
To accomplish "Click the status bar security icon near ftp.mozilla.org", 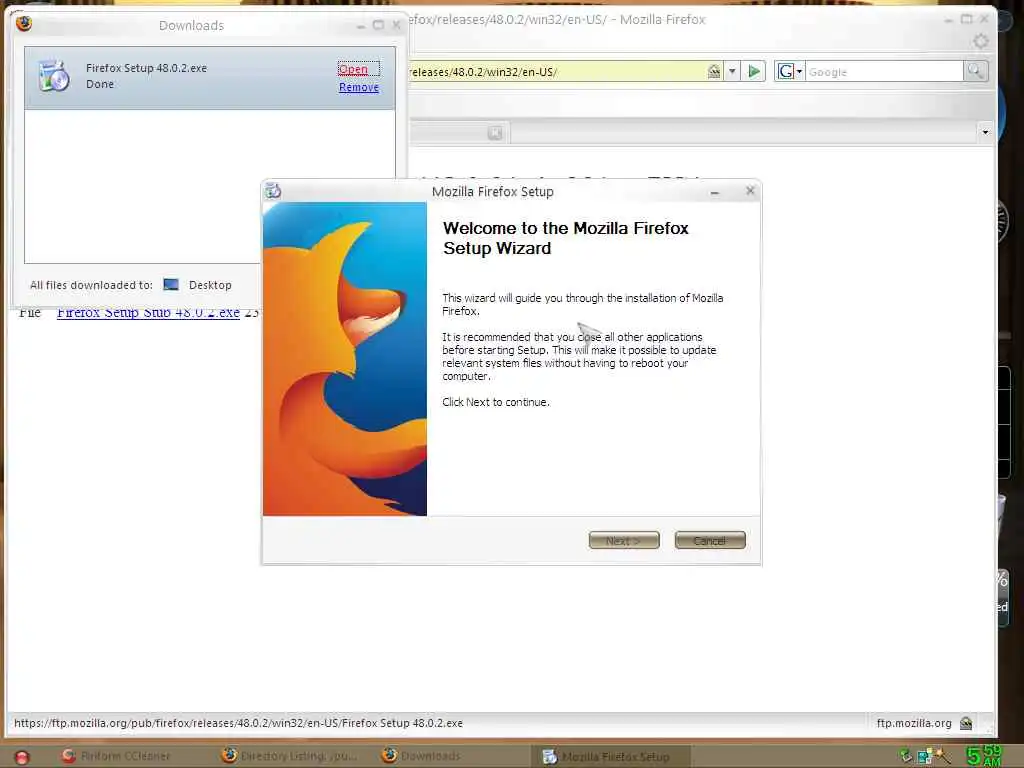I will click(x=966, y=723).
